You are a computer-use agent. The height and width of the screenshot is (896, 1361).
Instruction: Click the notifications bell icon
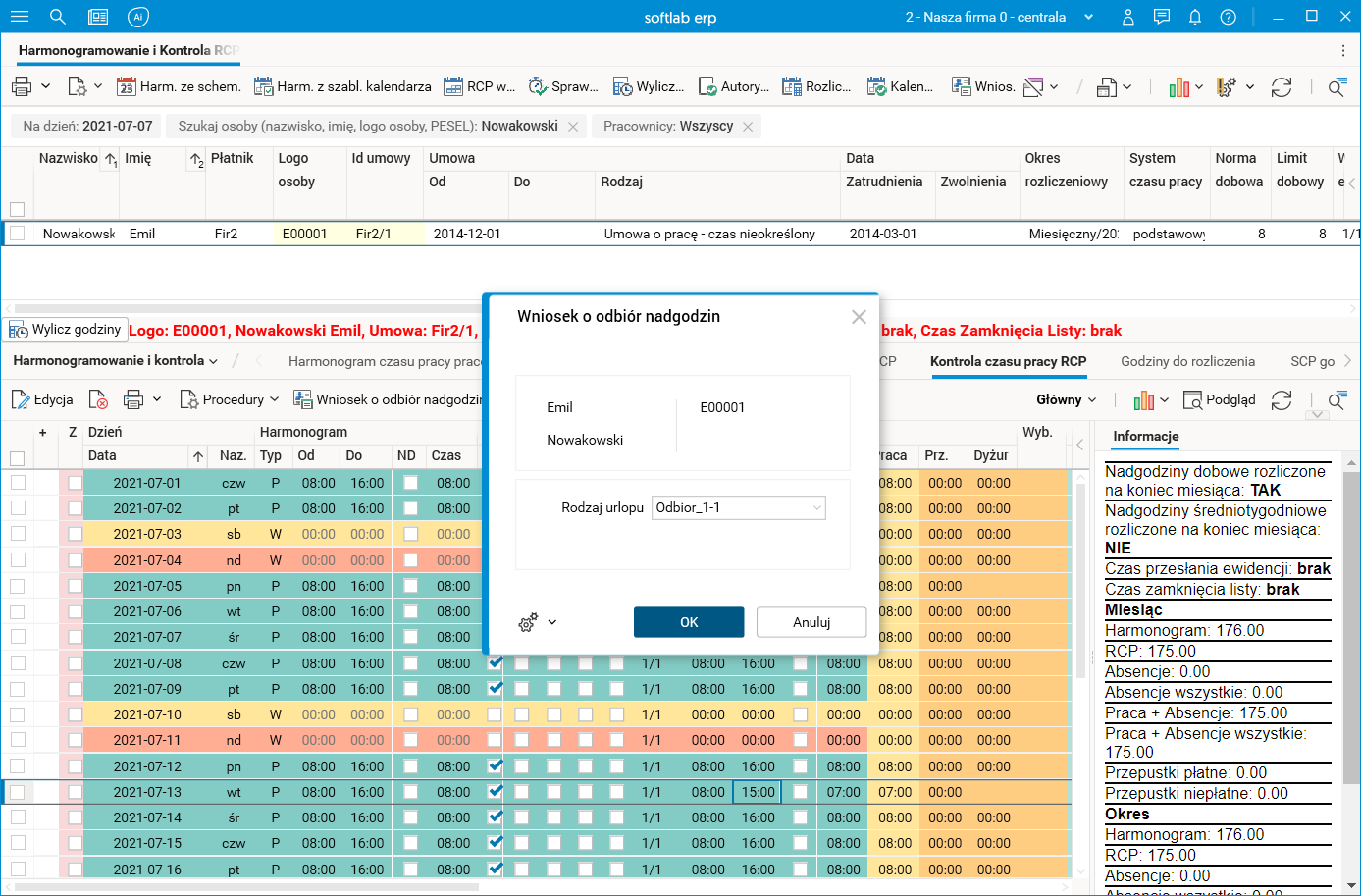pyautogui.click(x=1194, y=17)
